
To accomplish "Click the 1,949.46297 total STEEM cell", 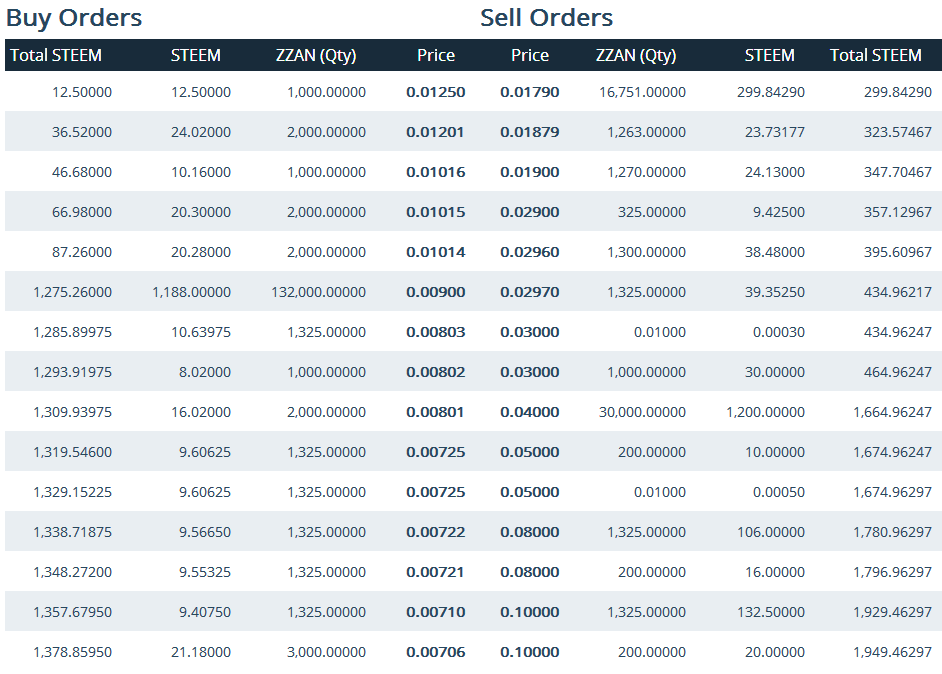I will pos(892,652).
